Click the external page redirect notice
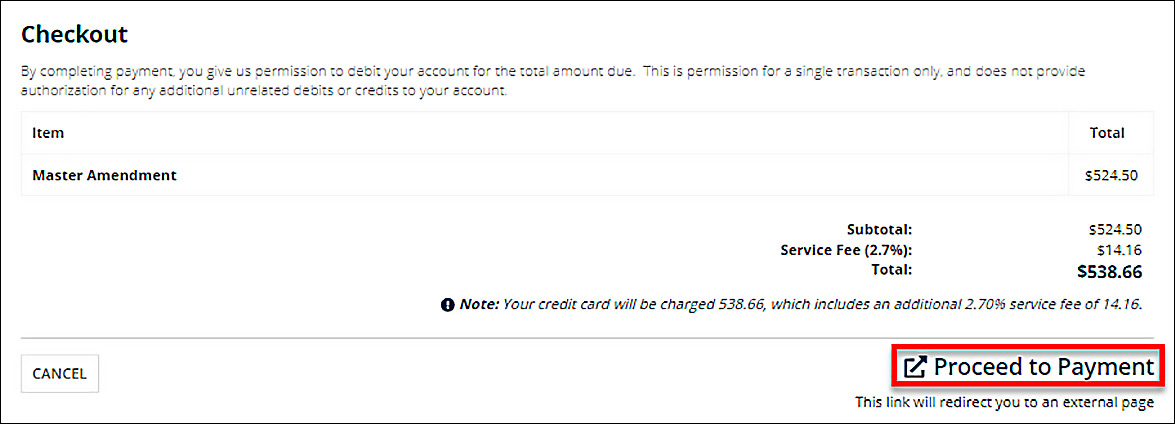Screen dimensions: 1175x424 [1004, 402]
